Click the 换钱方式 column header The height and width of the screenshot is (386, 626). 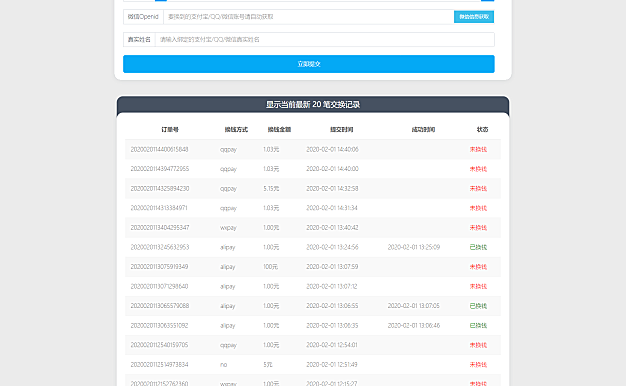tap(236, 129)
